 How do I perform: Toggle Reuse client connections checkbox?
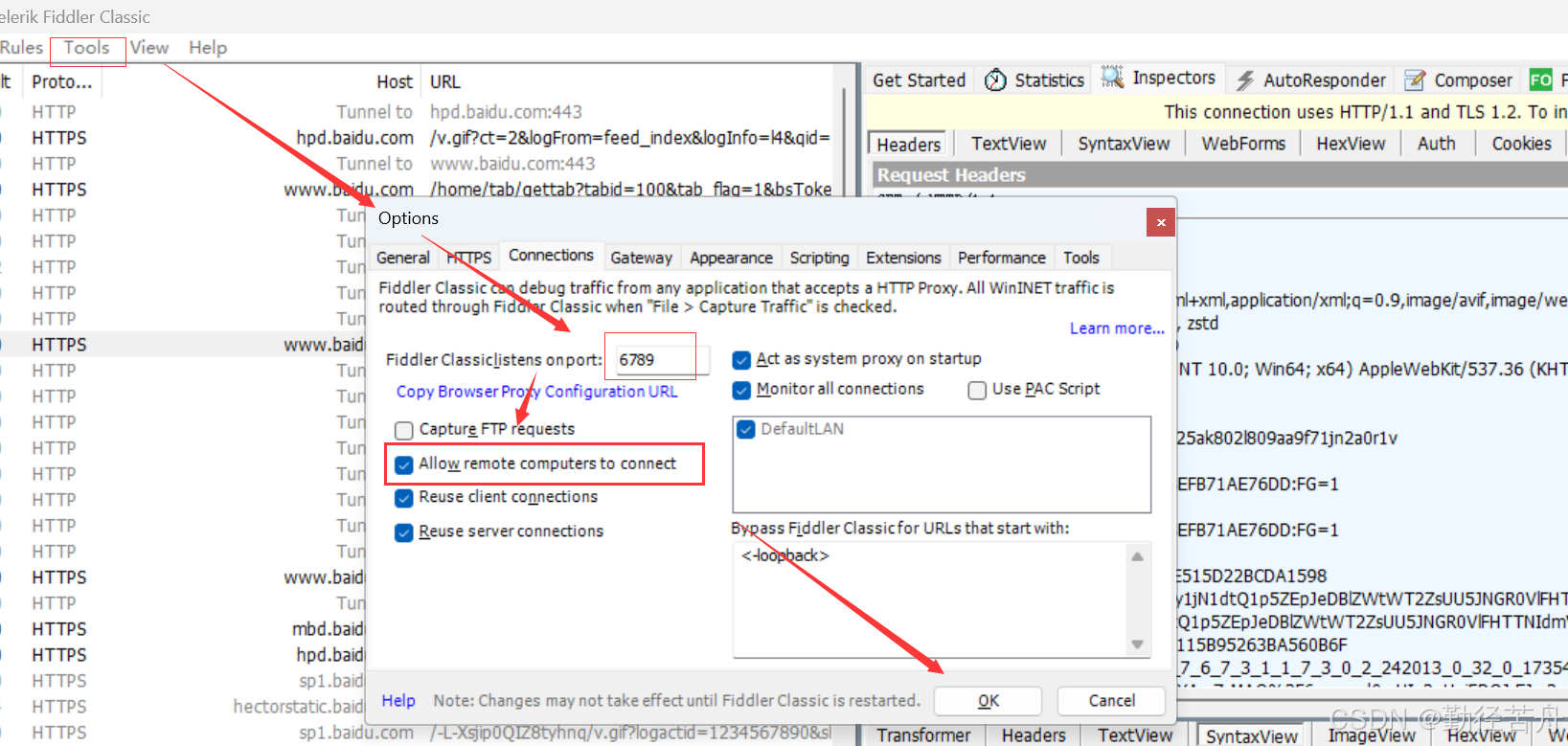[404, 498]
